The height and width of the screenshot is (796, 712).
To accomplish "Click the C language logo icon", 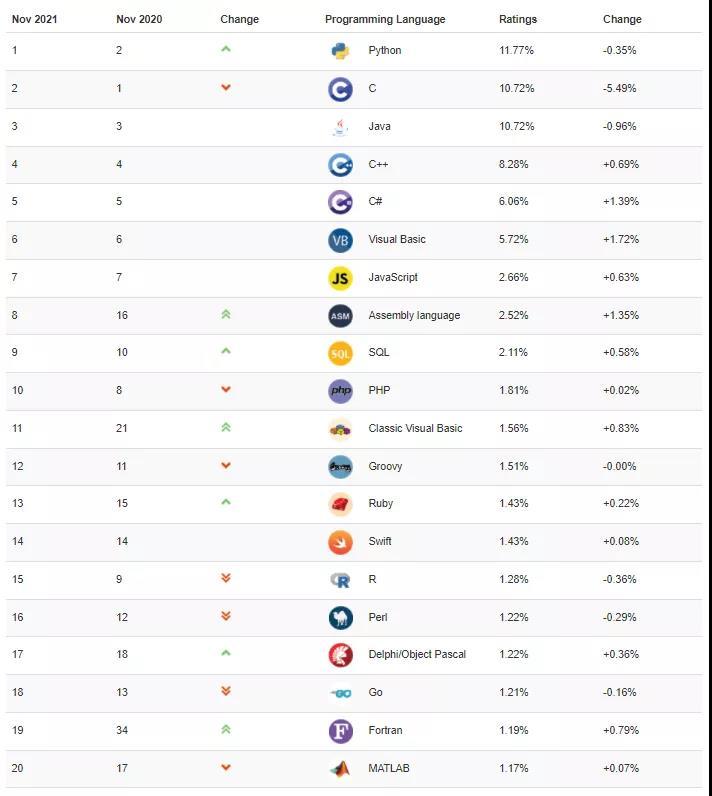I will click(340, 89).
